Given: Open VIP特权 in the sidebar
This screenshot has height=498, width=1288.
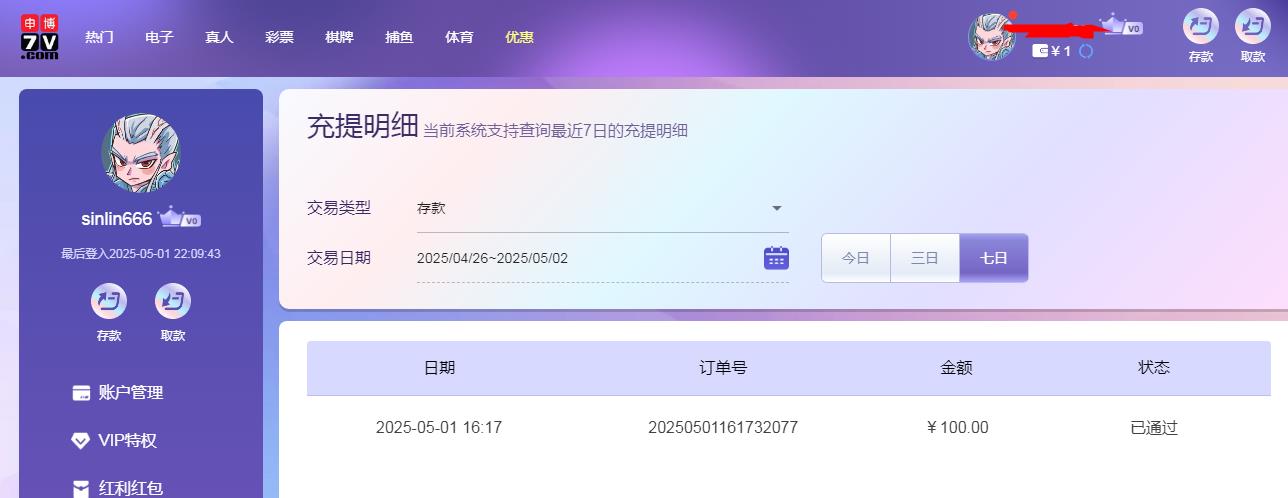Looking at the screenshot, I should pyautogui.click(x=115, y=441).
